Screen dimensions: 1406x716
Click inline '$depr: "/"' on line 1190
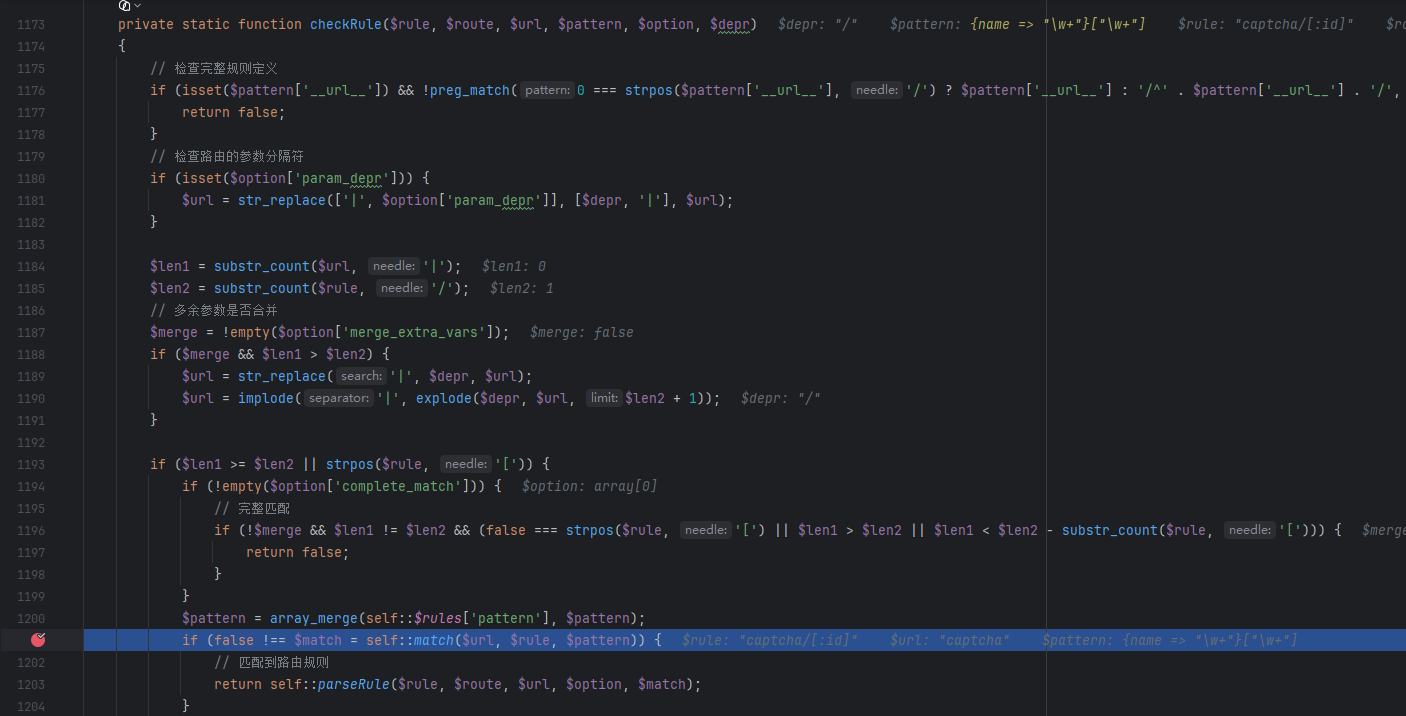point(782,398)
